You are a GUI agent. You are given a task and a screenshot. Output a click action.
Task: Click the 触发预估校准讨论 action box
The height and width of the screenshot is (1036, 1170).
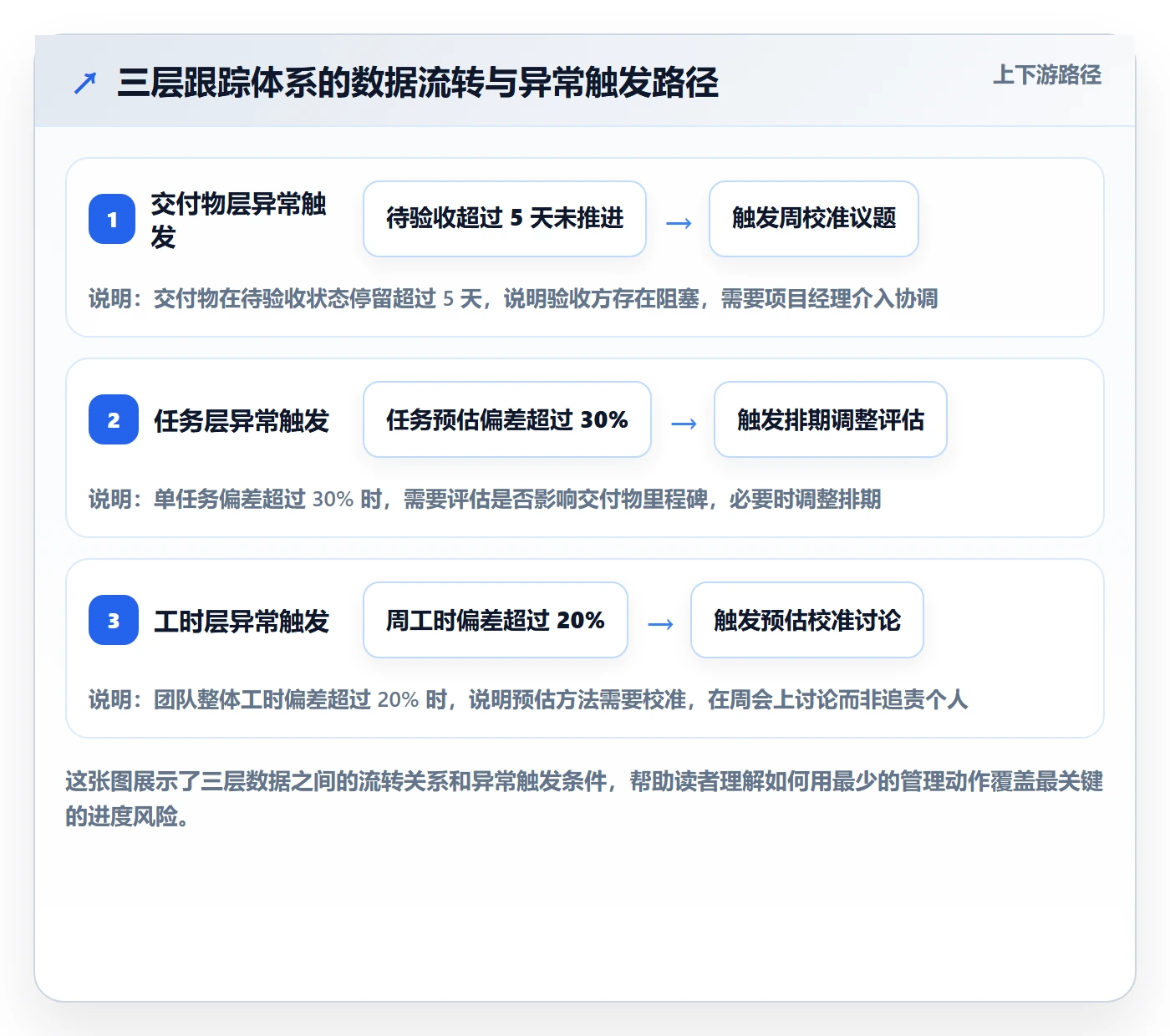pos(807,620)
